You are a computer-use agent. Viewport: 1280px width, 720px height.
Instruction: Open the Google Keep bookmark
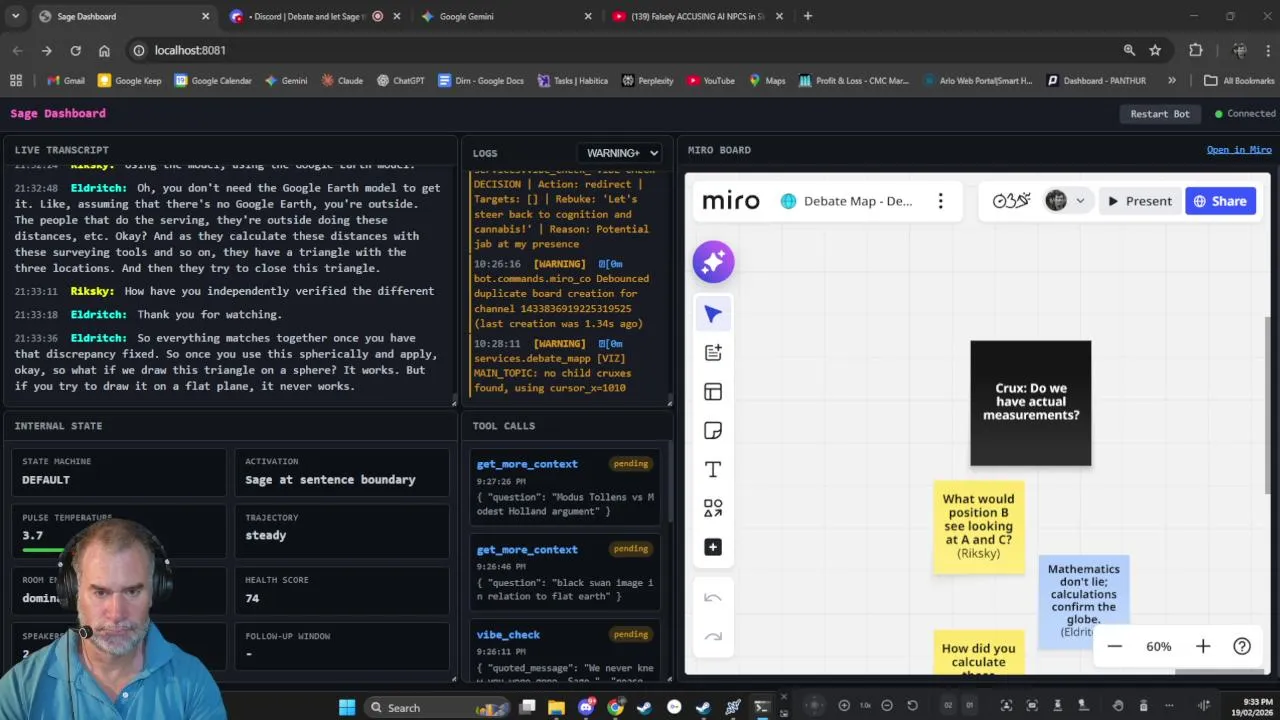(129, 81)
